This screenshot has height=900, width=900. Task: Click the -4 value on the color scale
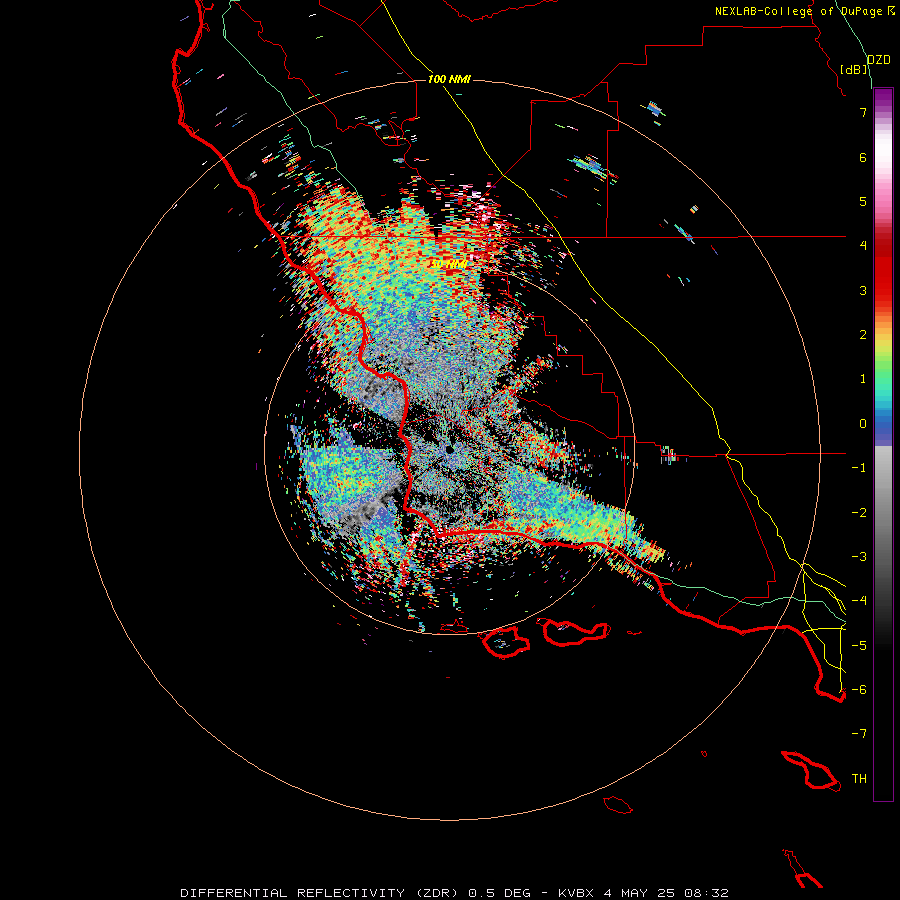pyautogui.click(x=859, y=601)
